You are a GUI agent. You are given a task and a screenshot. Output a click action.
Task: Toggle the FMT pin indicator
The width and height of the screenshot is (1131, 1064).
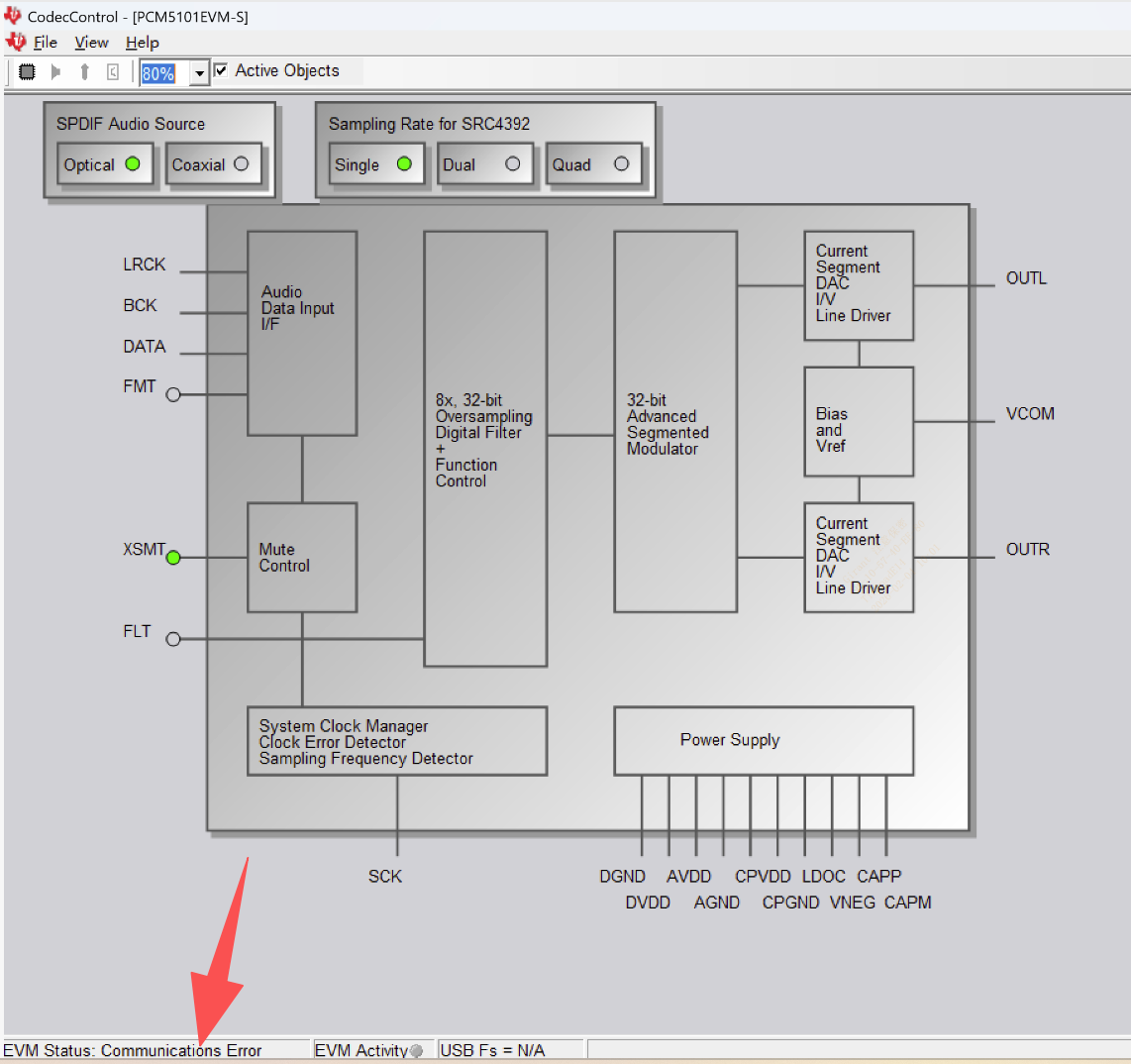pos(173,394)
